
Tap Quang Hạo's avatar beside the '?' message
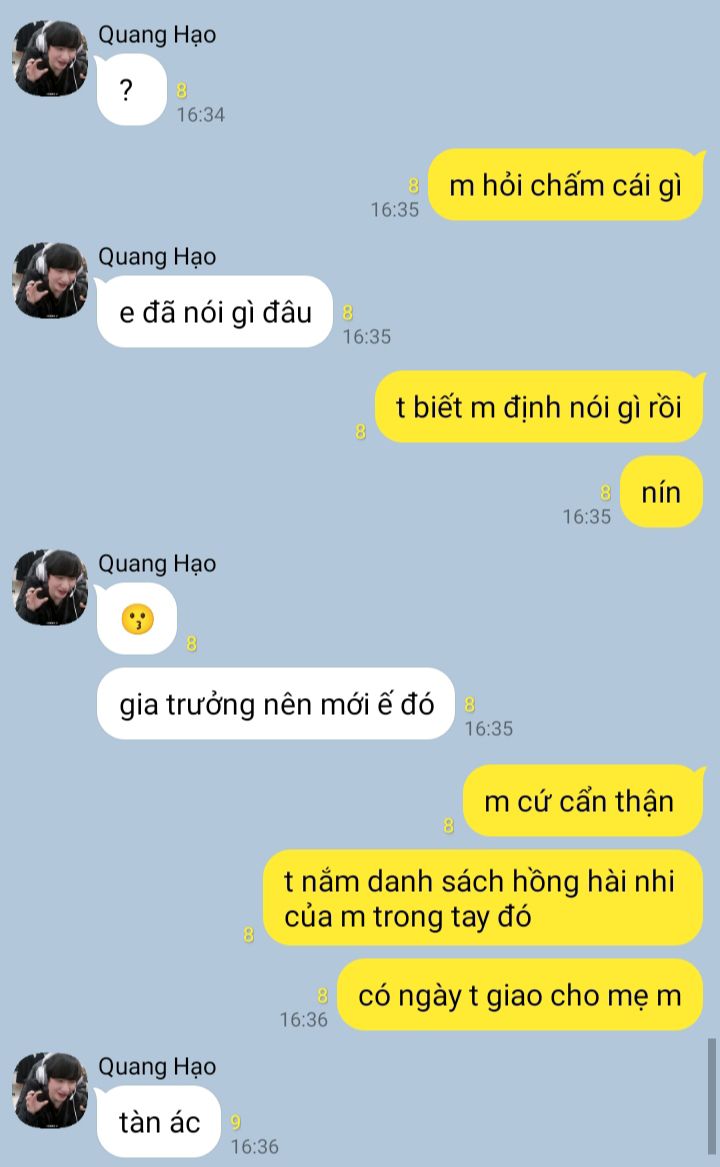[51, 58]
